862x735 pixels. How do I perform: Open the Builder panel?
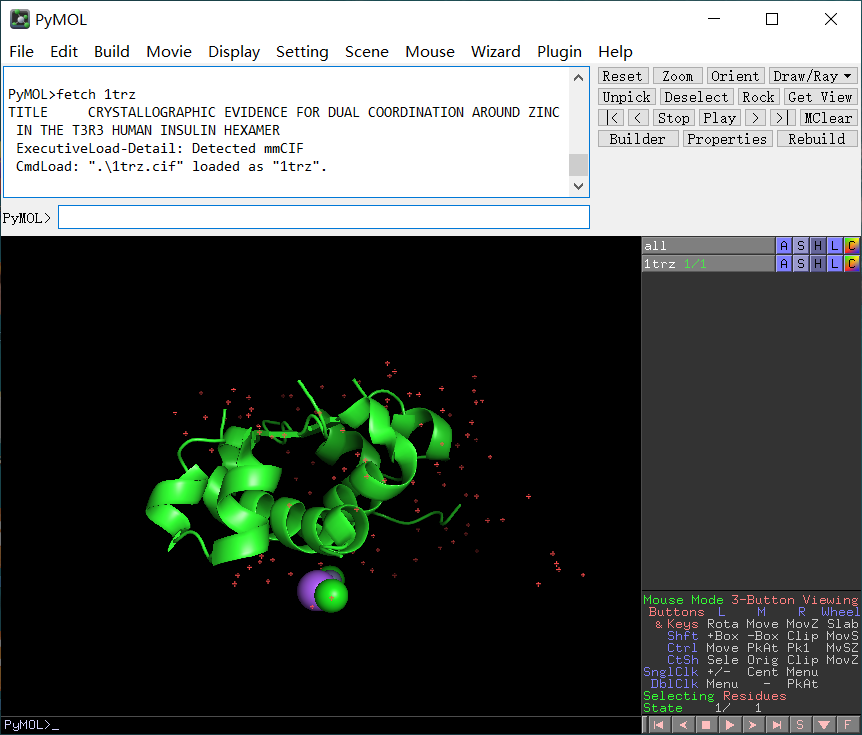pyautogui.click(x=638, y=139)
